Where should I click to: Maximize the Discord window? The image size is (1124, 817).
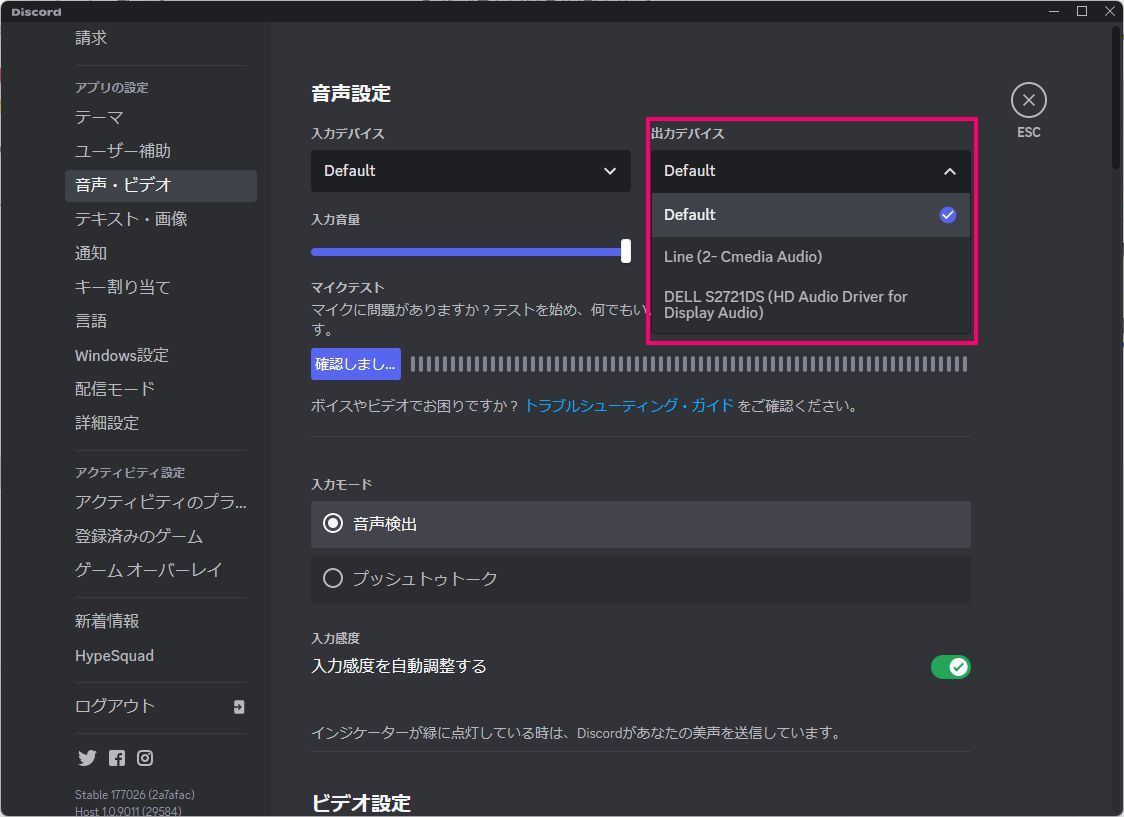coord(1082,11)
